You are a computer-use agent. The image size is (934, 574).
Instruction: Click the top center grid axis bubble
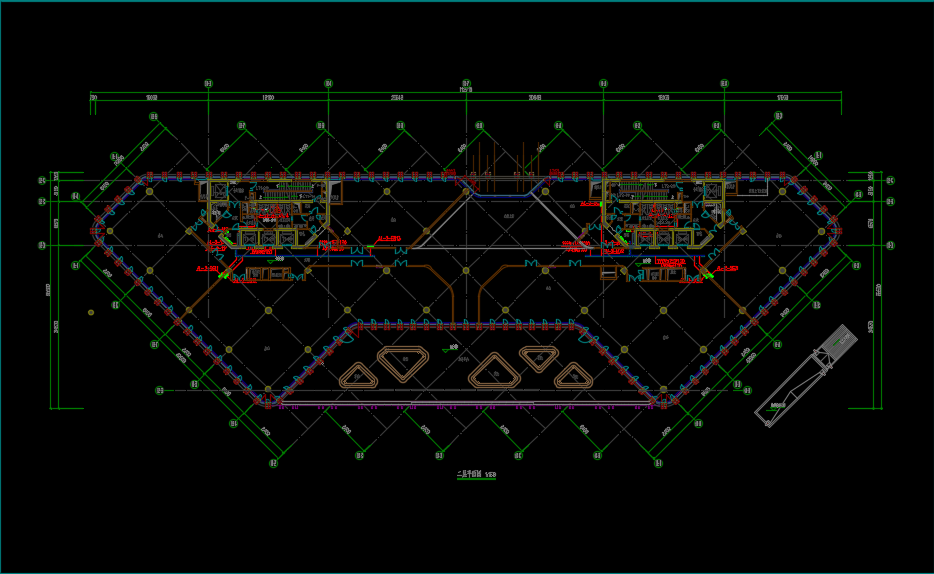coord(466,83)
